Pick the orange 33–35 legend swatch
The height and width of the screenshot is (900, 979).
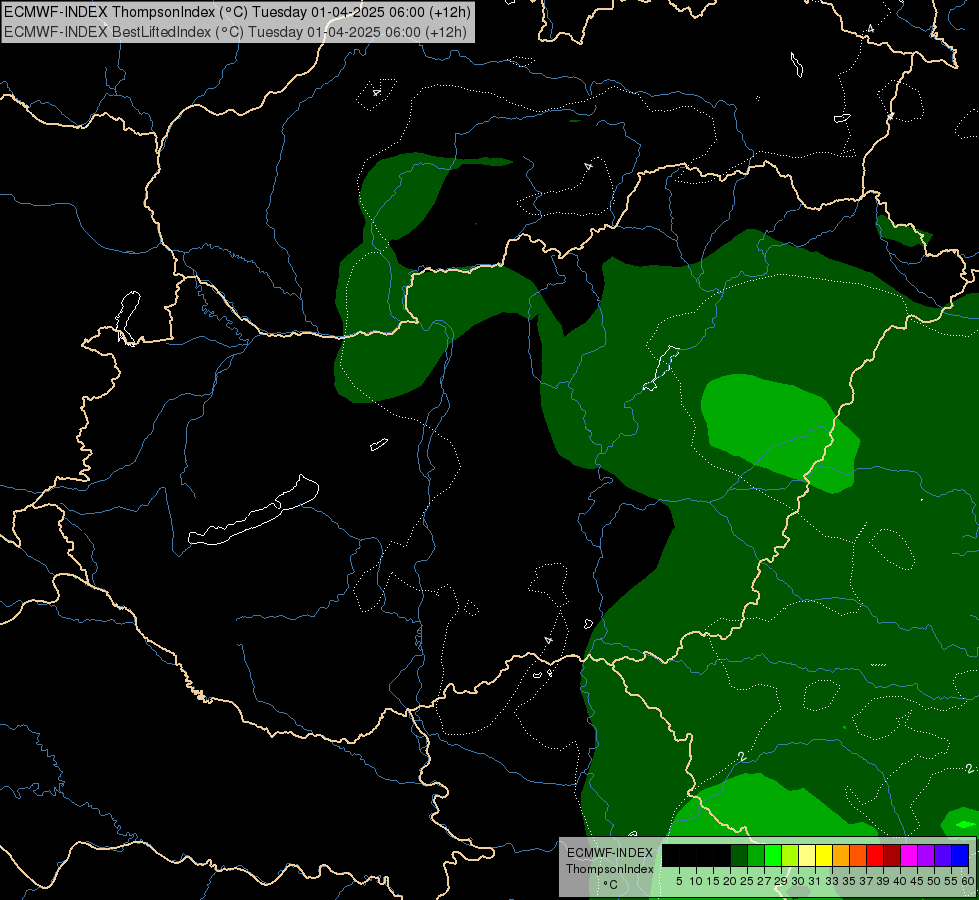point(841,855)
